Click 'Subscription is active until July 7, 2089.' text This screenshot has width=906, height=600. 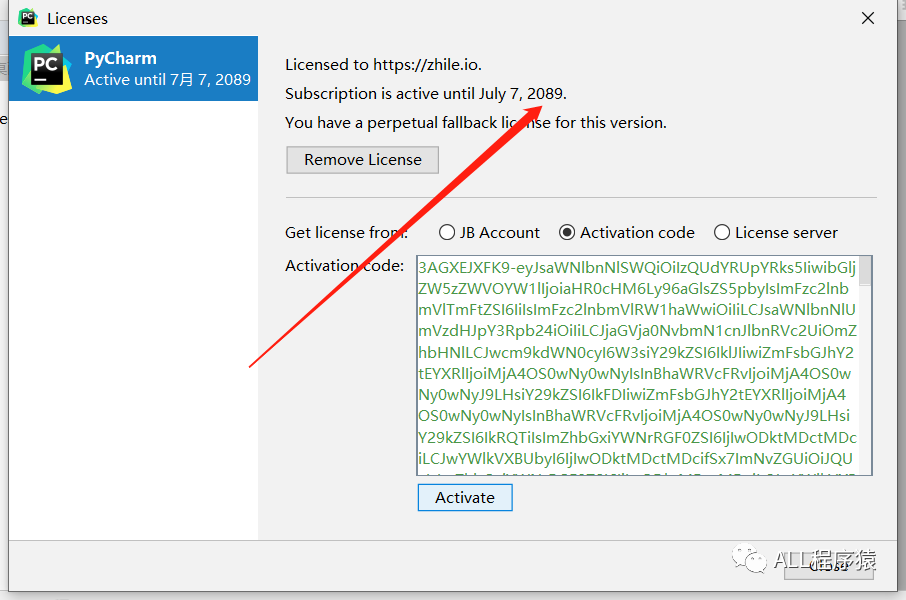pyautogui.click(x=426, y=94)
